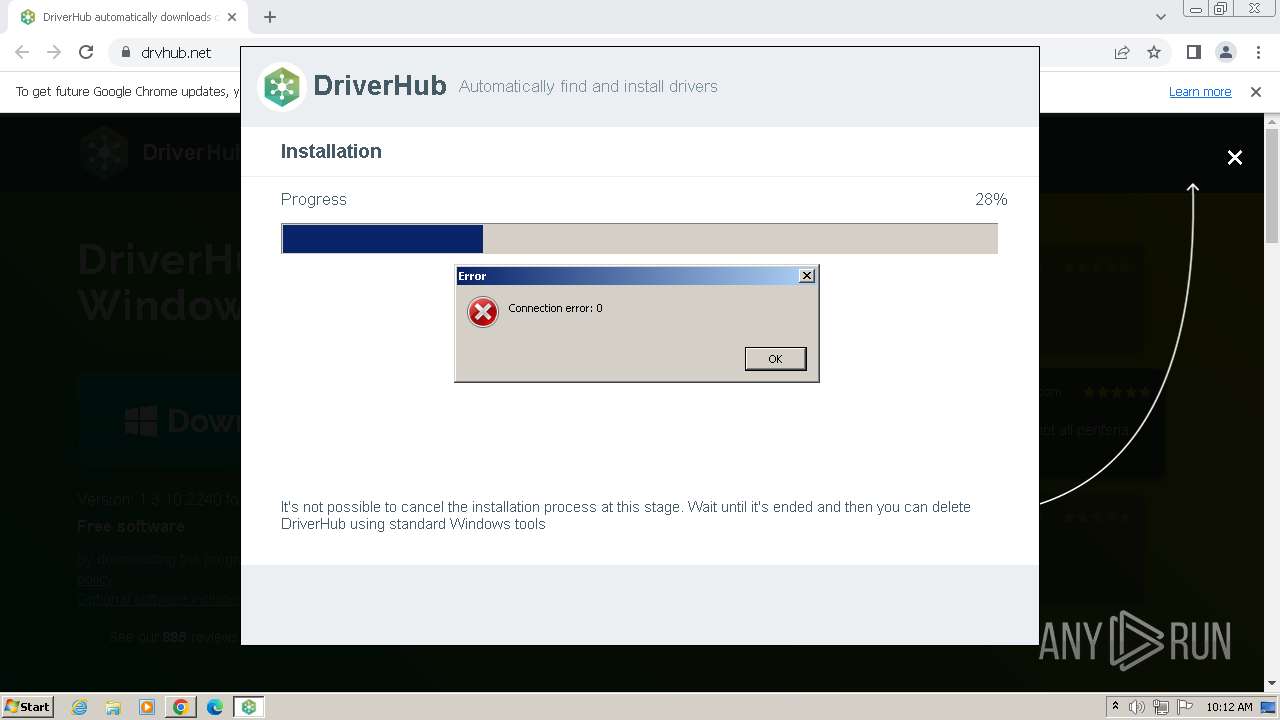
Task: Open Windows Media Player from the taskbar
Action: tap(147, 707)
